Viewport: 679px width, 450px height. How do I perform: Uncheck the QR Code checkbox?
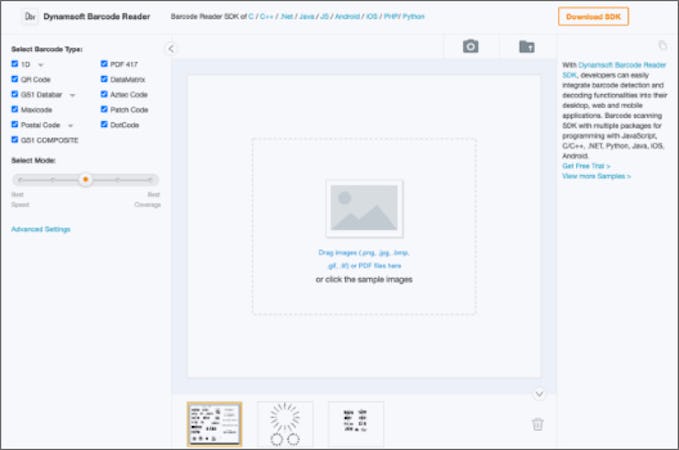pyautogui.click(x=15, y=79)
